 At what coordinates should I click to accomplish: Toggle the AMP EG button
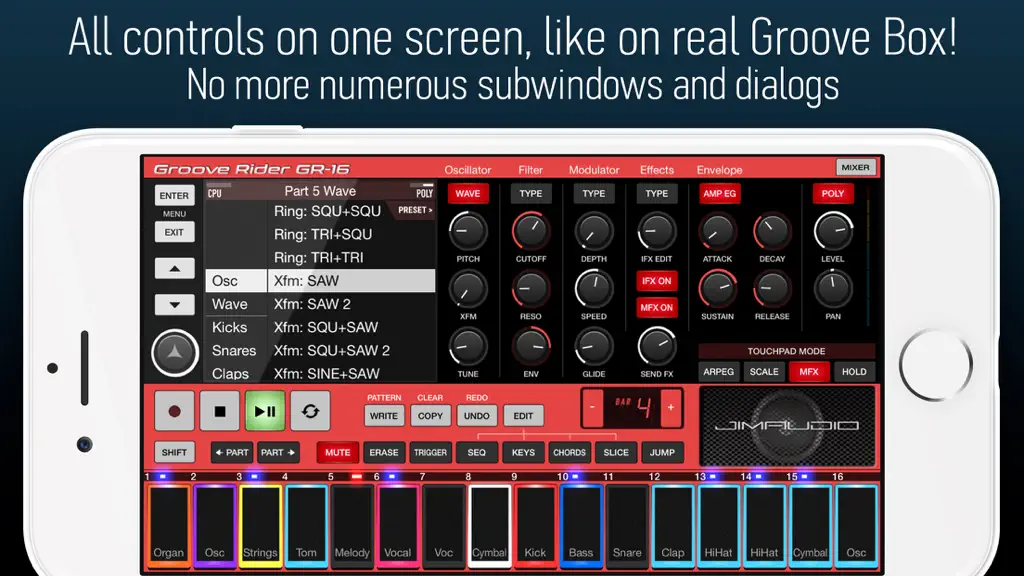(719, 194)
